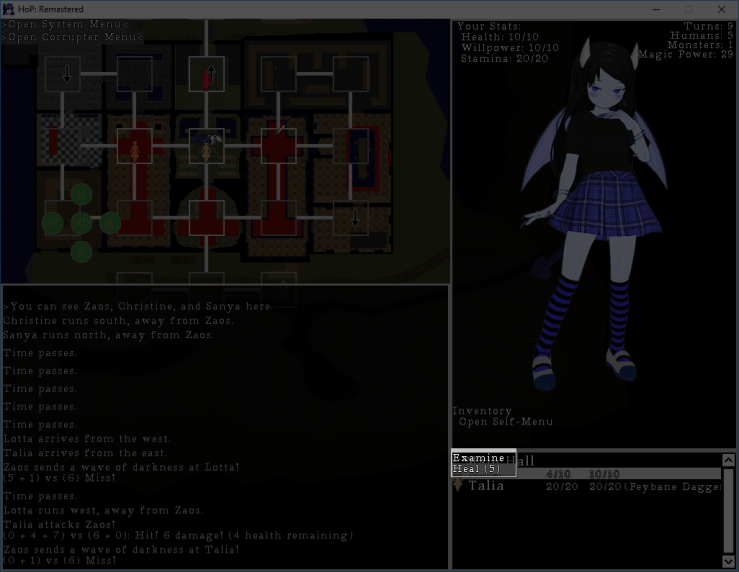Select the orange figure on the map

[x=134, y=152]
